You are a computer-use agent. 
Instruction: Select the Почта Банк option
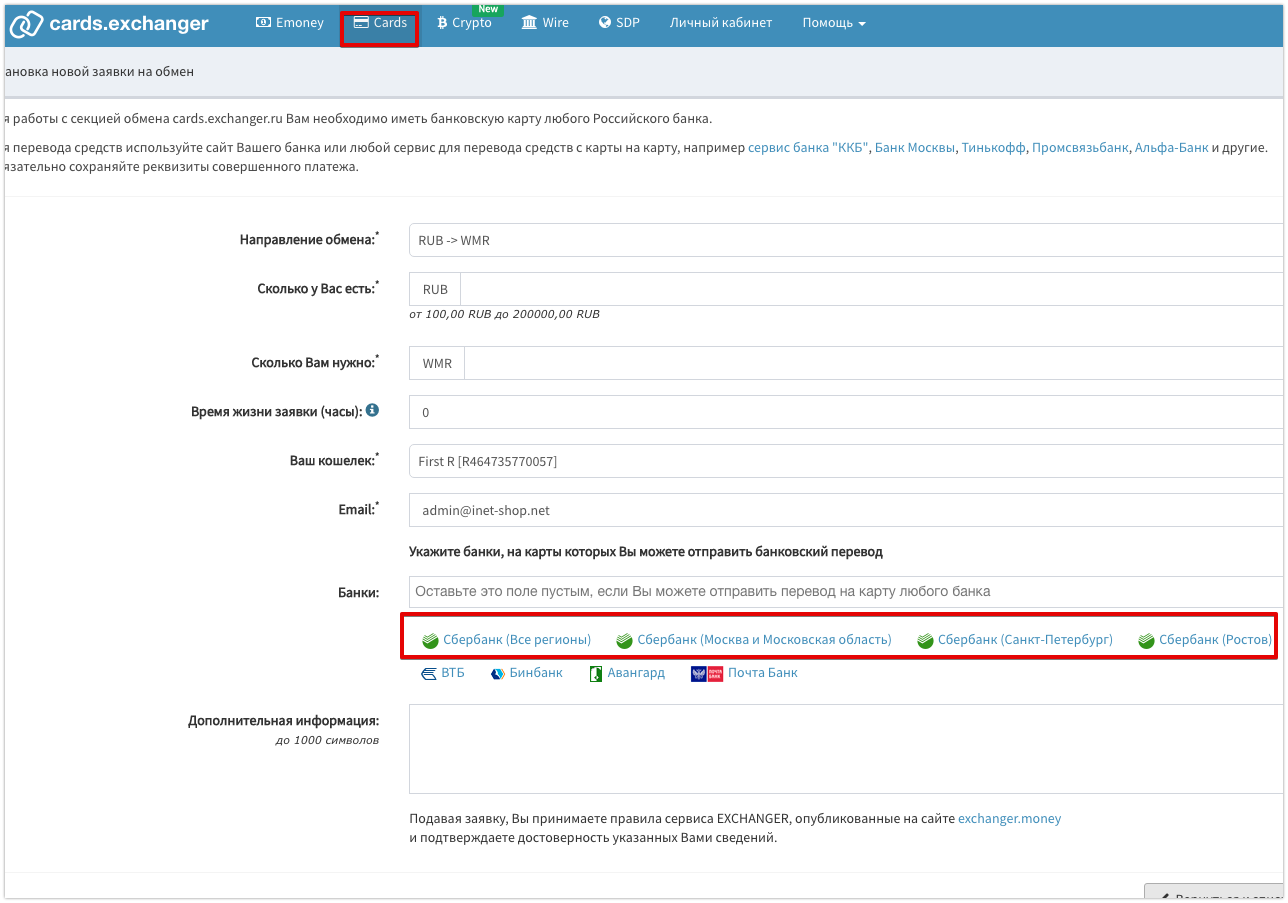(745, 673)
